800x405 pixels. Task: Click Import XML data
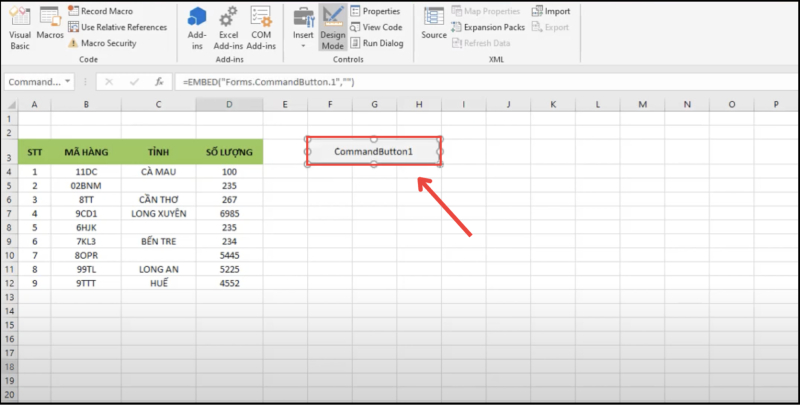coord(551,11)
